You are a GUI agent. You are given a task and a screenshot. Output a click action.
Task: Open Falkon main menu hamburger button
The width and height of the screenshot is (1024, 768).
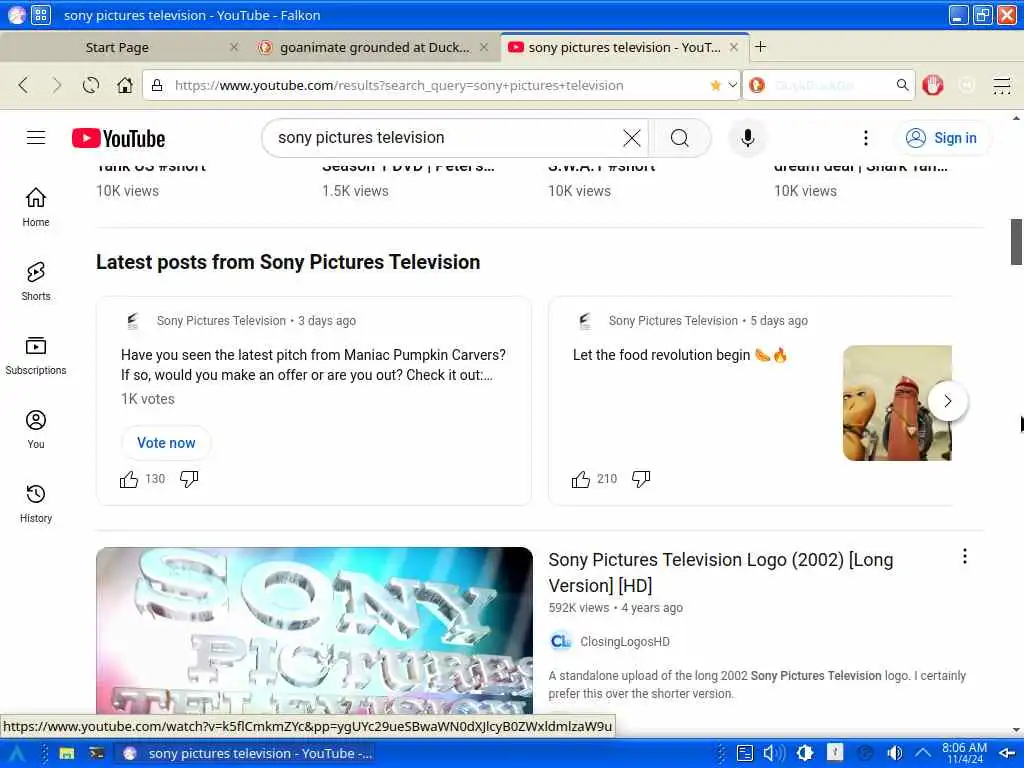1002,85
